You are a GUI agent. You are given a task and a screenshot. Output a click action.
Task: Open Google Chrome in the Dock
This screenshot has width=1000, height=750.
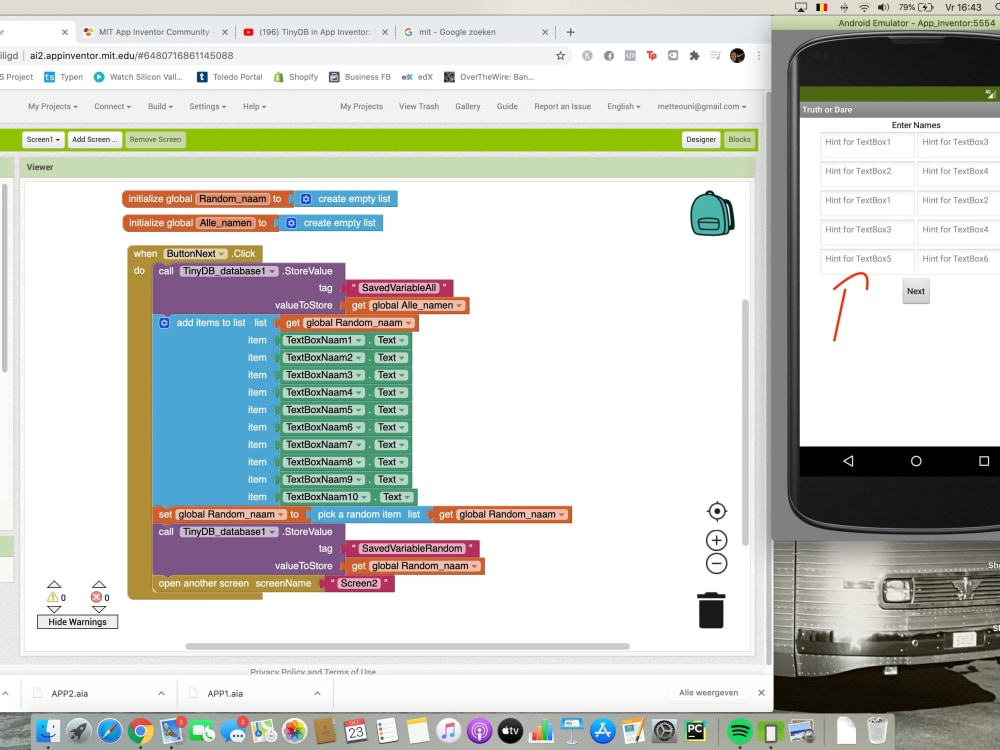pyautogui.click(x=140, y=731)
